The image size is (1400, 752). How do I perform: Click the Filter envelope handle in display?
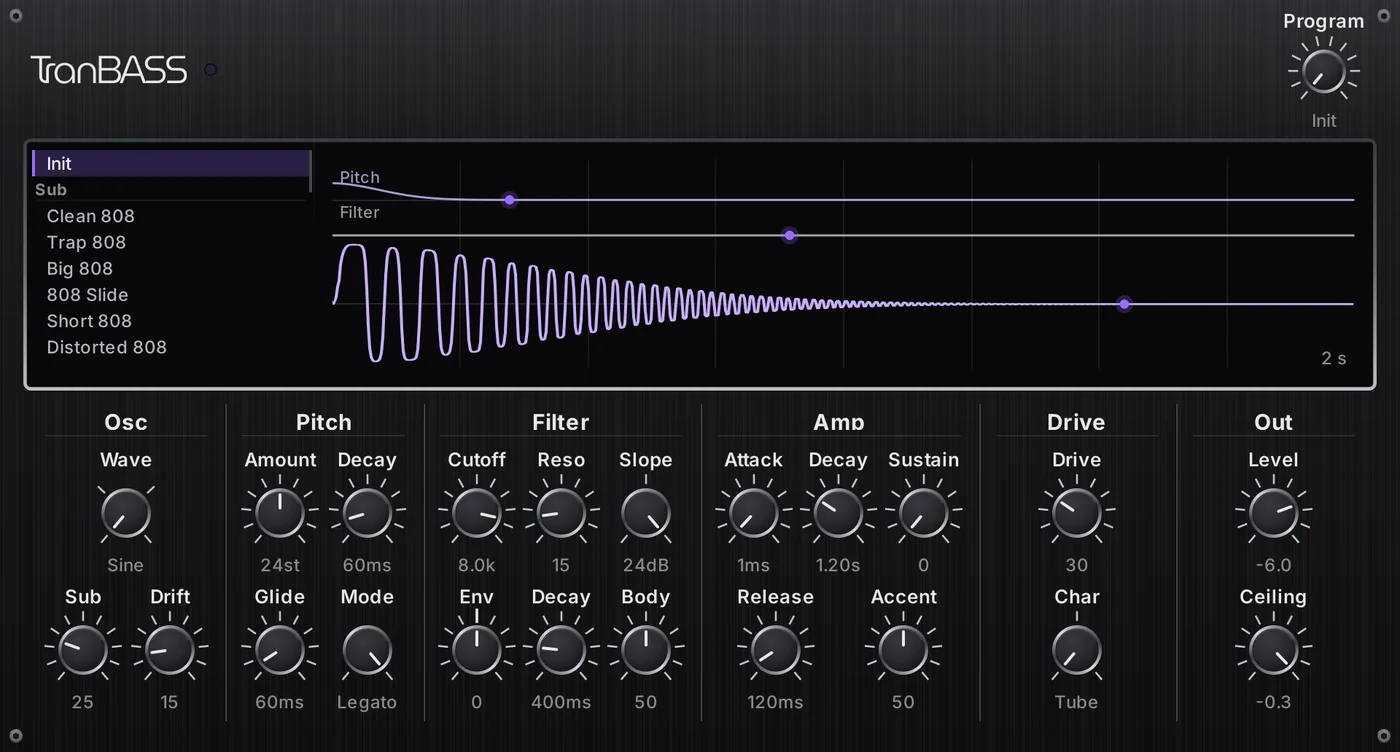[790, 236]
